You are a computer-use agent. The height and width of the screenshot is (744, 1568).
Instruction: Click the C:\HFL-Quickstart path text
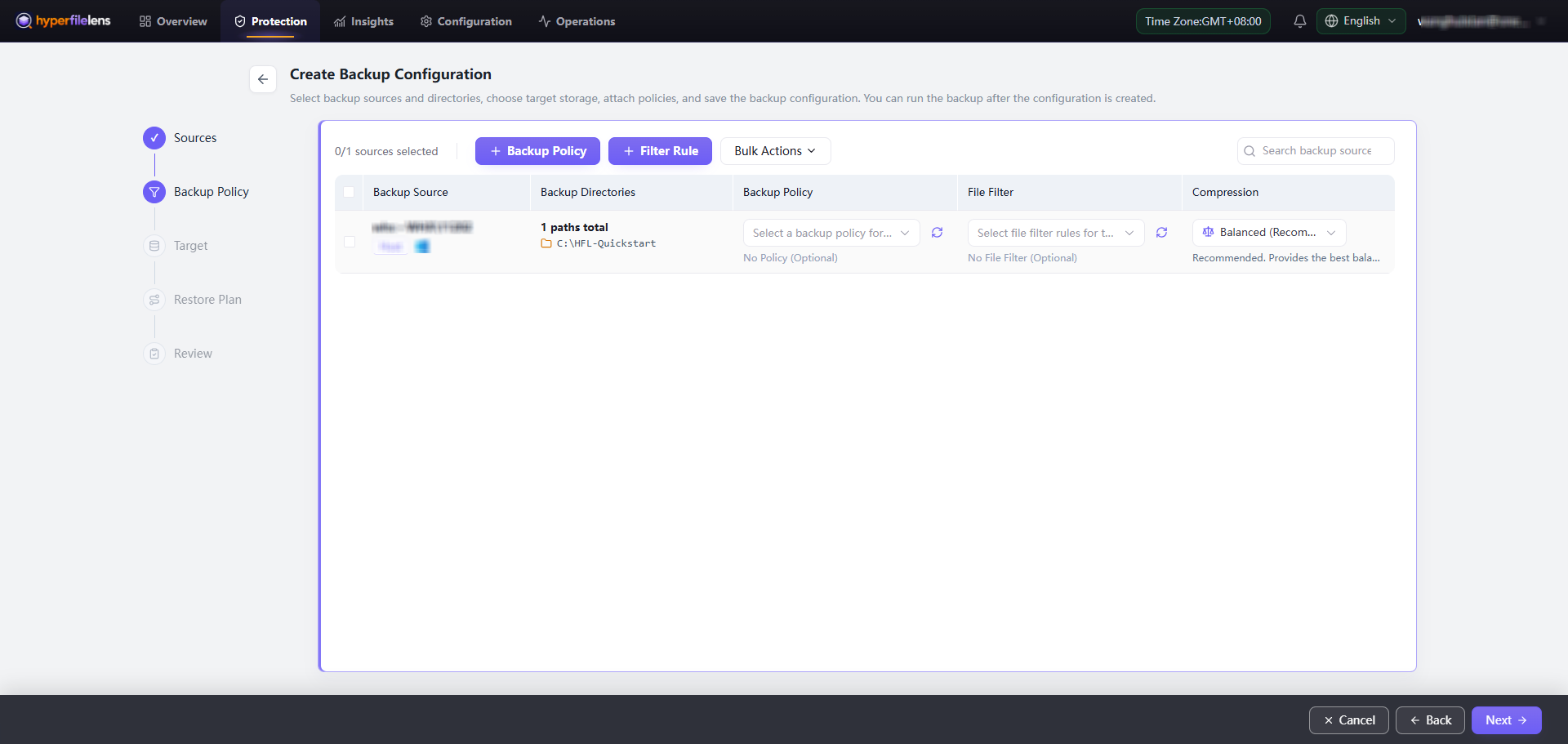(x=606, y=243)
